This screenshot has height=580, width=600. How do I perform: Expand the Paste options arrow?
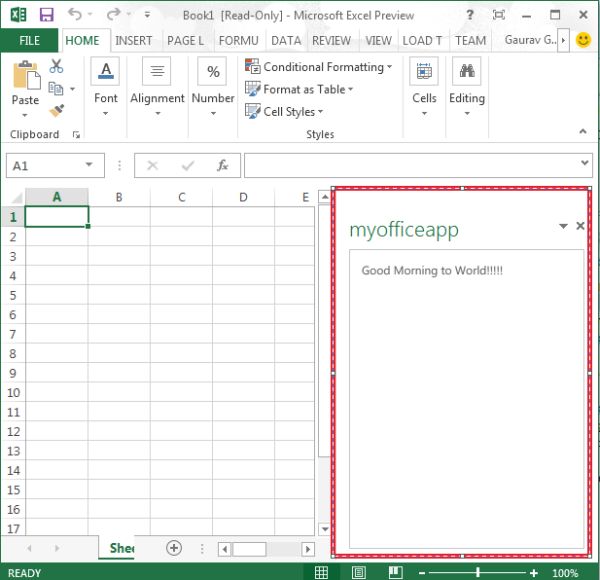pos(25,114)
